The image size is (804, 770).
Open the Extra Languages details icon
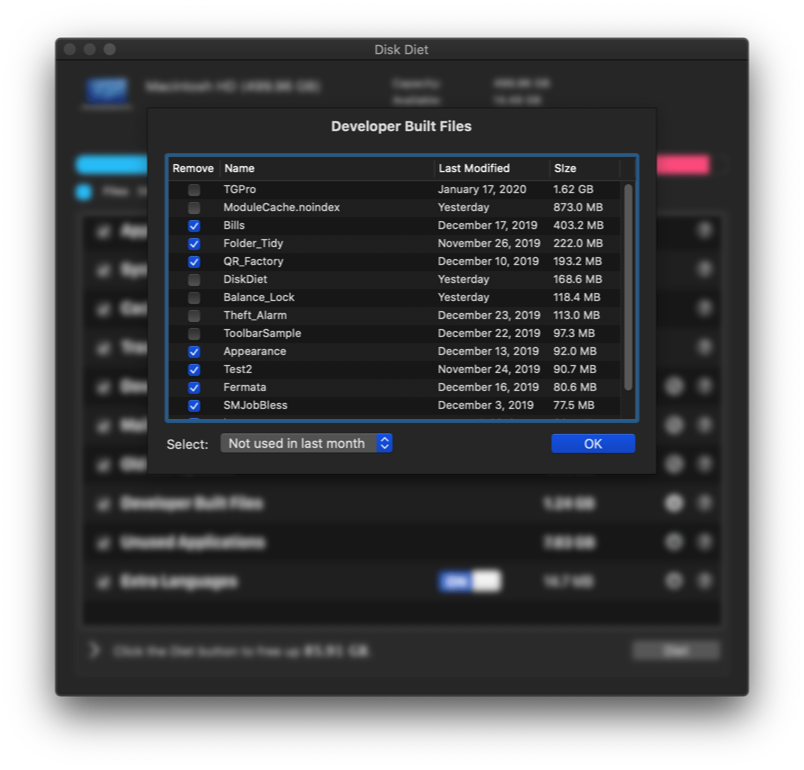(674, 581)
